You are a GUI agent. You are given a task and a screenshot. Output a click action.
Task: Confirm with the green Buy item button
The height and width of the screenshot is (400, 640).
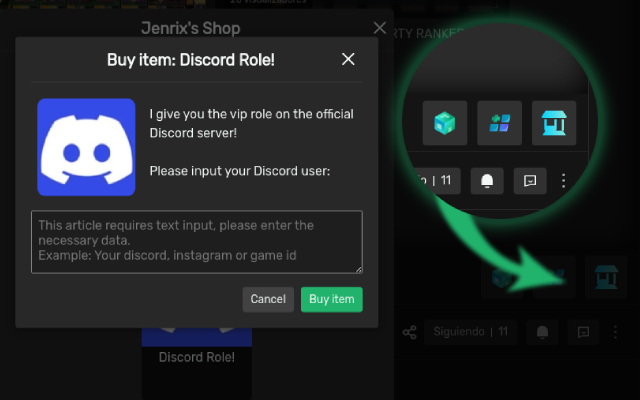click(x=332, y=299)
